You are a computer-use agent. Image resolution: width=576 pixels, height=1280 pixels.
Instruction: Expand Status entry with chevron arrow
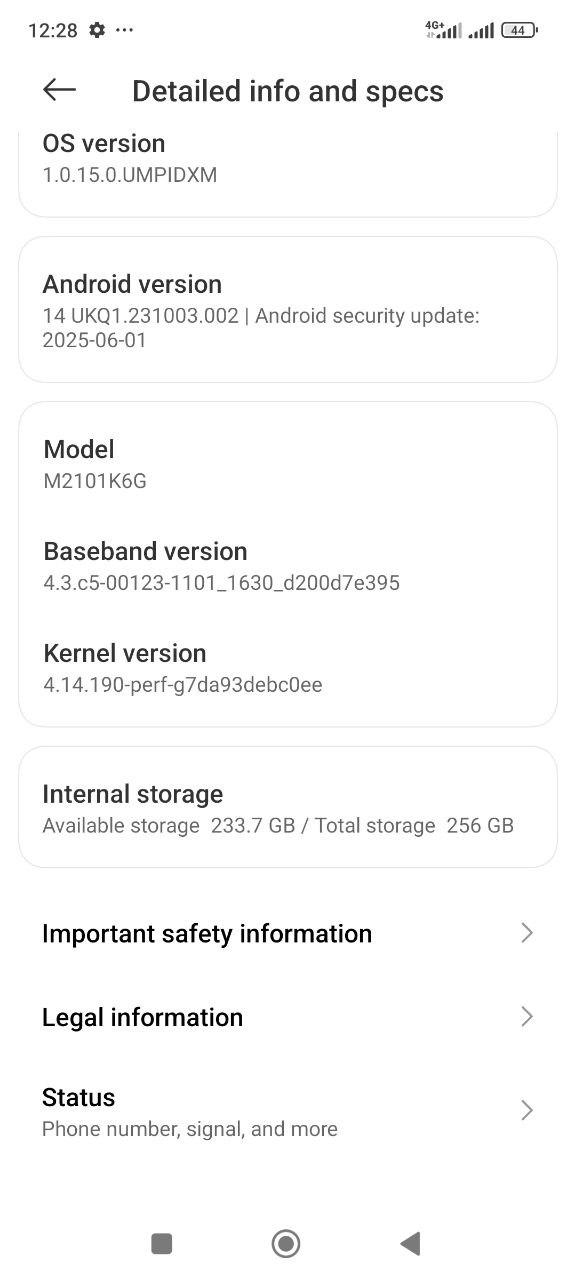(x=527, y=1111)
